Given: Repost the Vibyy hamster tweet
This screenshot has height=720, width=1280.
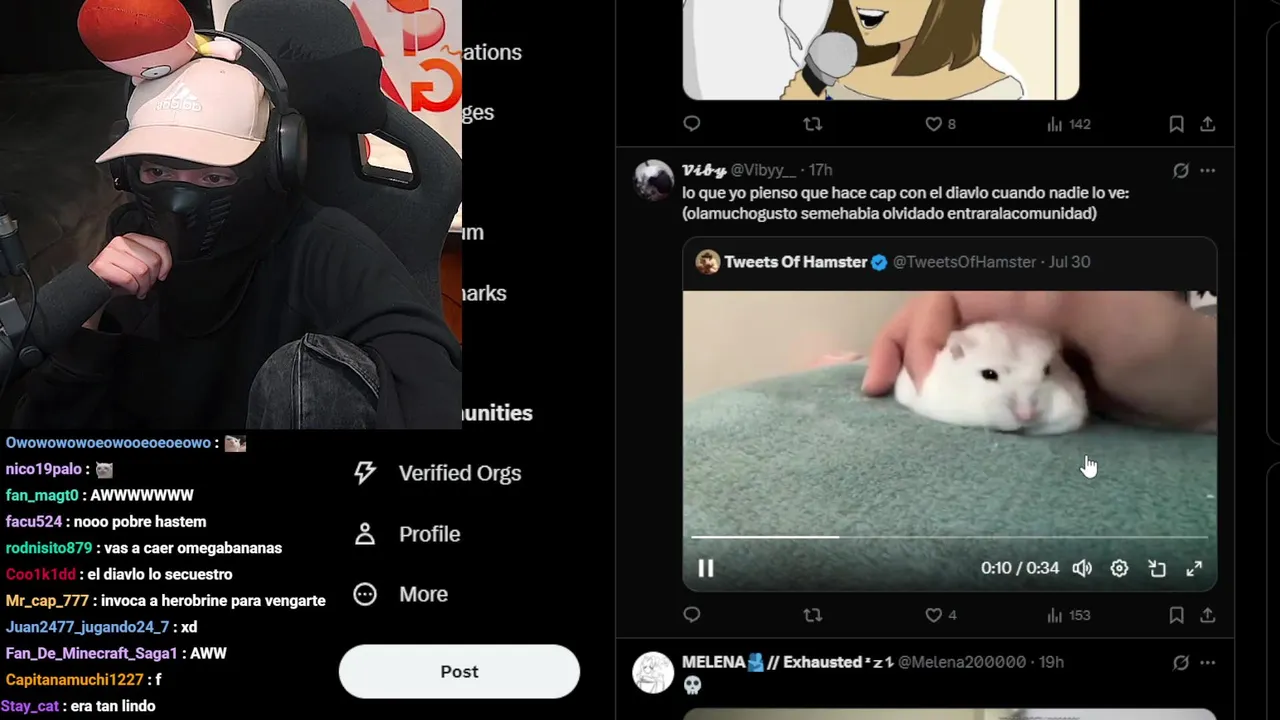Looking at the screenshot, I should coord(813,615).
